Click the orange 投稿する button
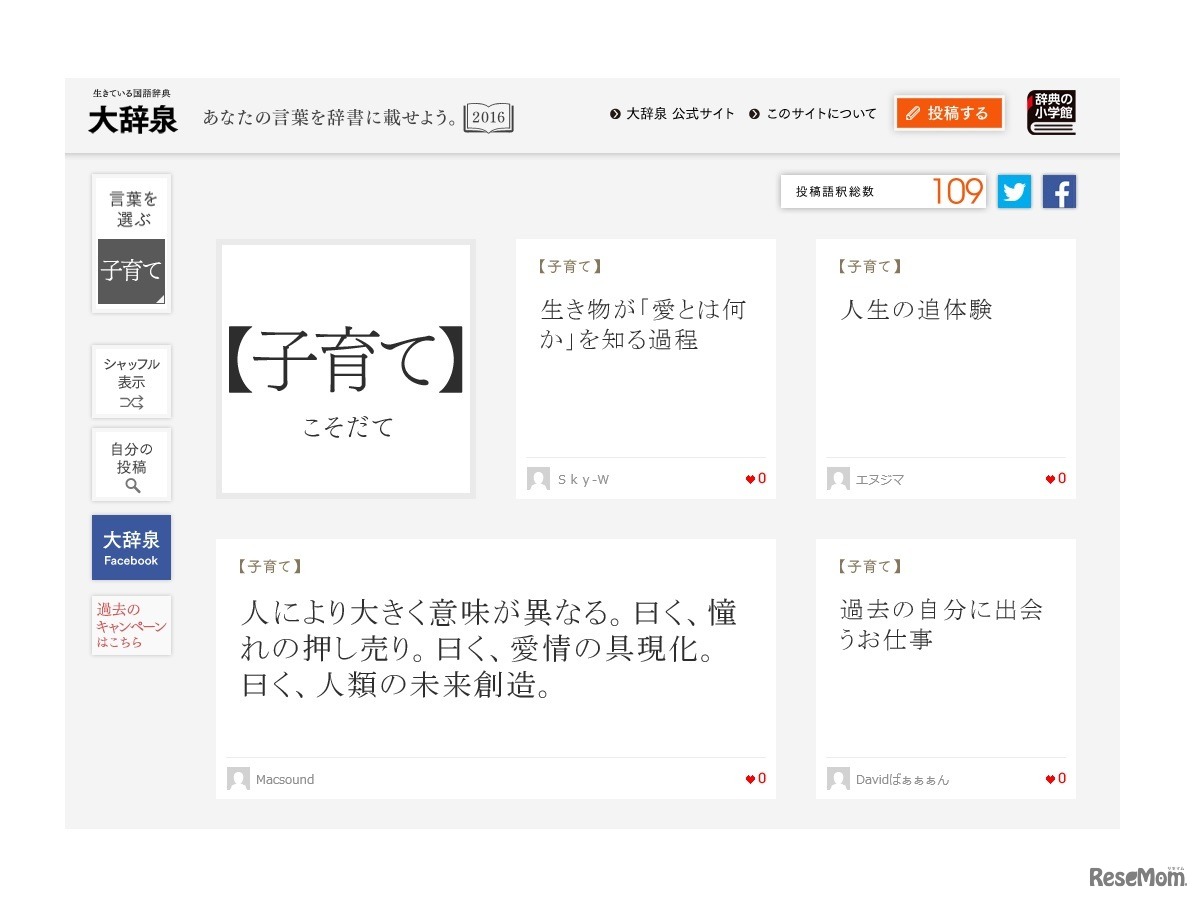This screenshot has width=1200, height=900. coord(948,113)
